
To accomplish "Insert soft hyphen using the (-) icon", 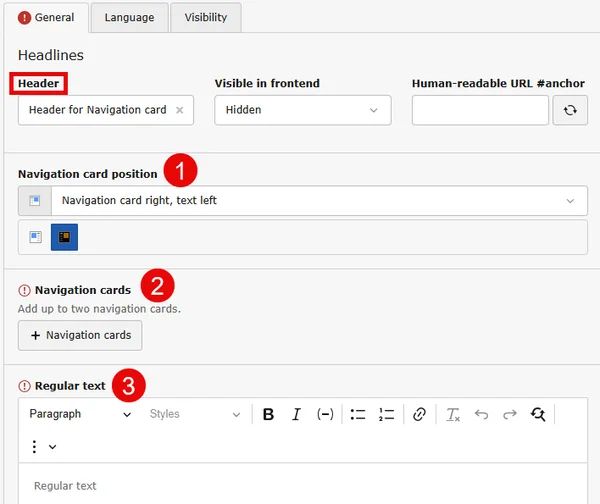I will tap(325, 414).
